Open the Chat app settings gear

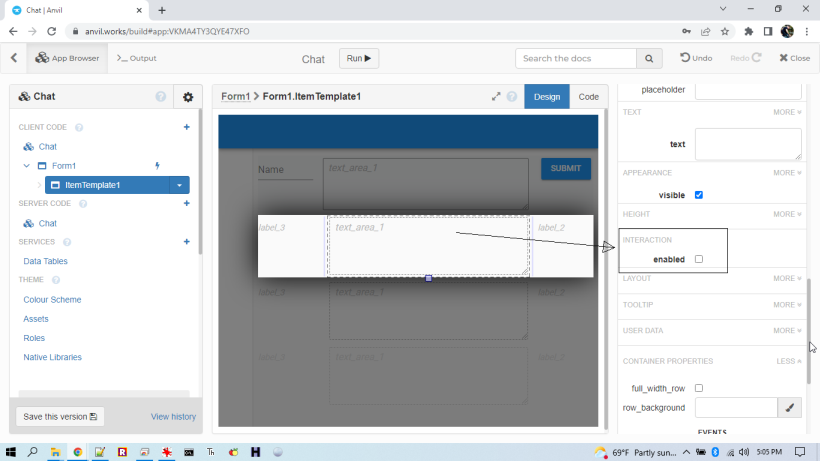coord(187,97)
